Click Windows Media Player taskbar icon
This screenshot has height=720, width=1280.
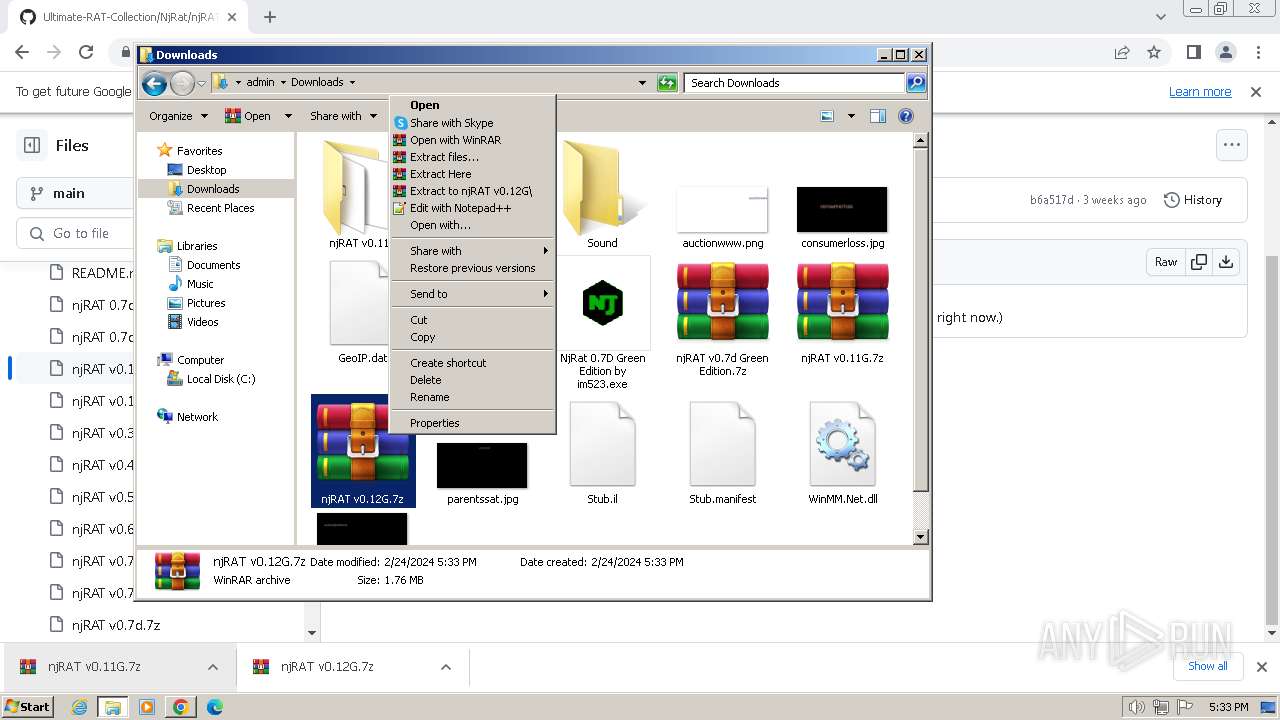coord(147,707)
